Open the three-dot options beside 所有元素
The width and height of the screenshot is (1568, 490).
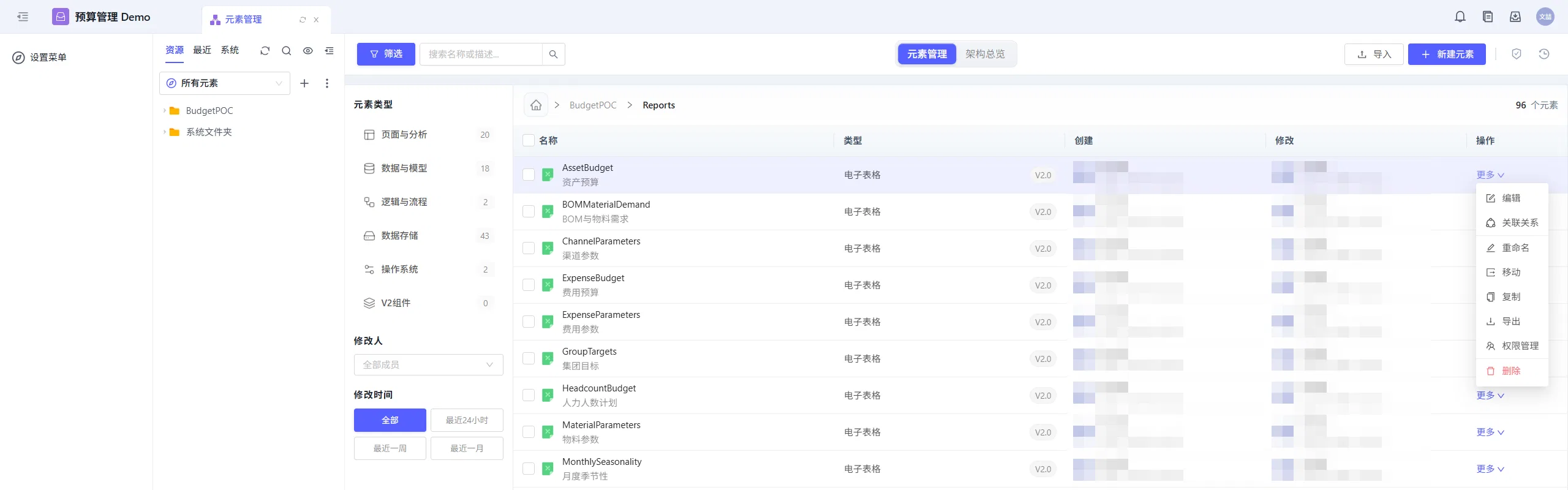327,83
